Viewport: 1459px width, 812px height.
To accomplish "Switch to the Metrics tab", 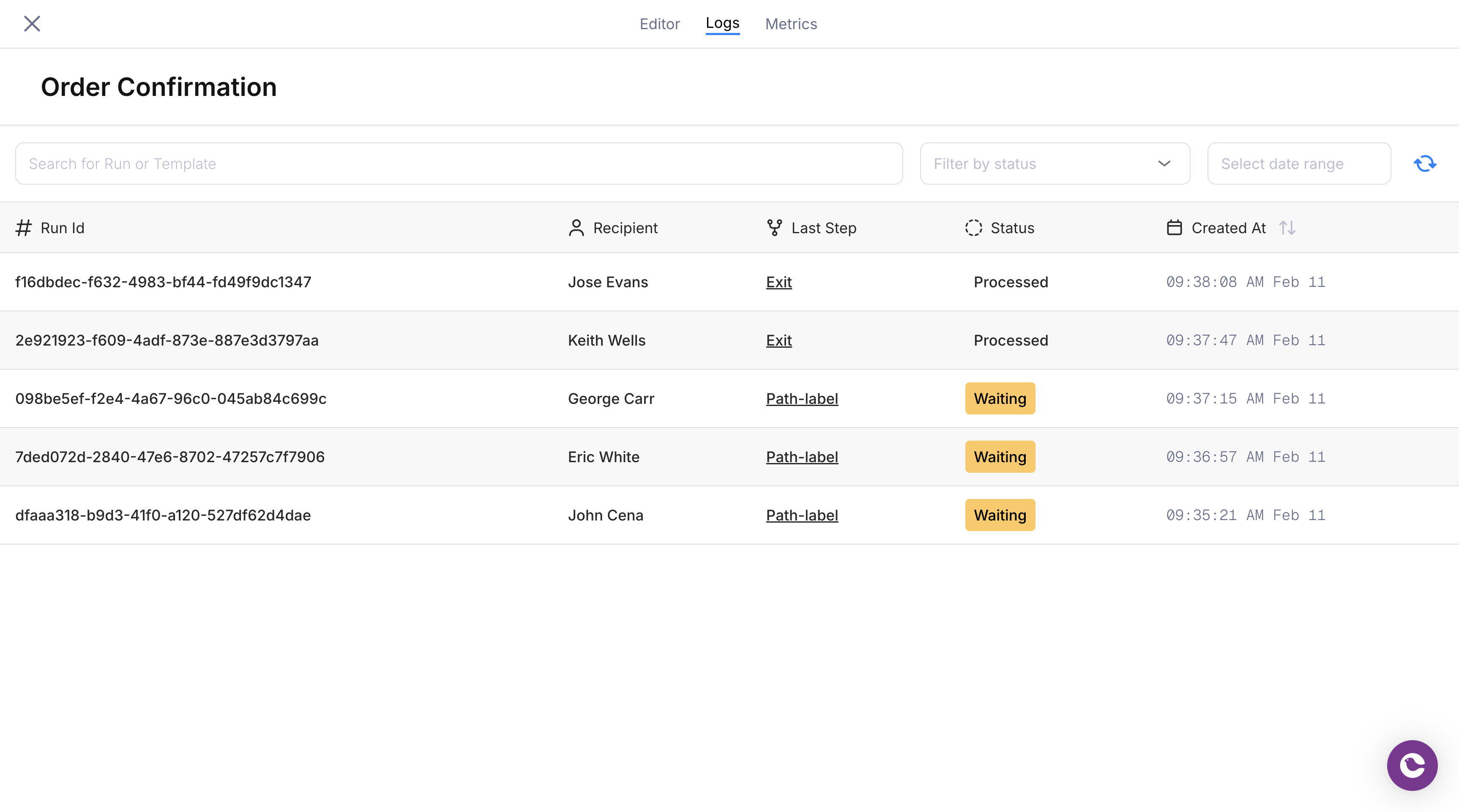I will pyautogui.click(x=791, y=24).
